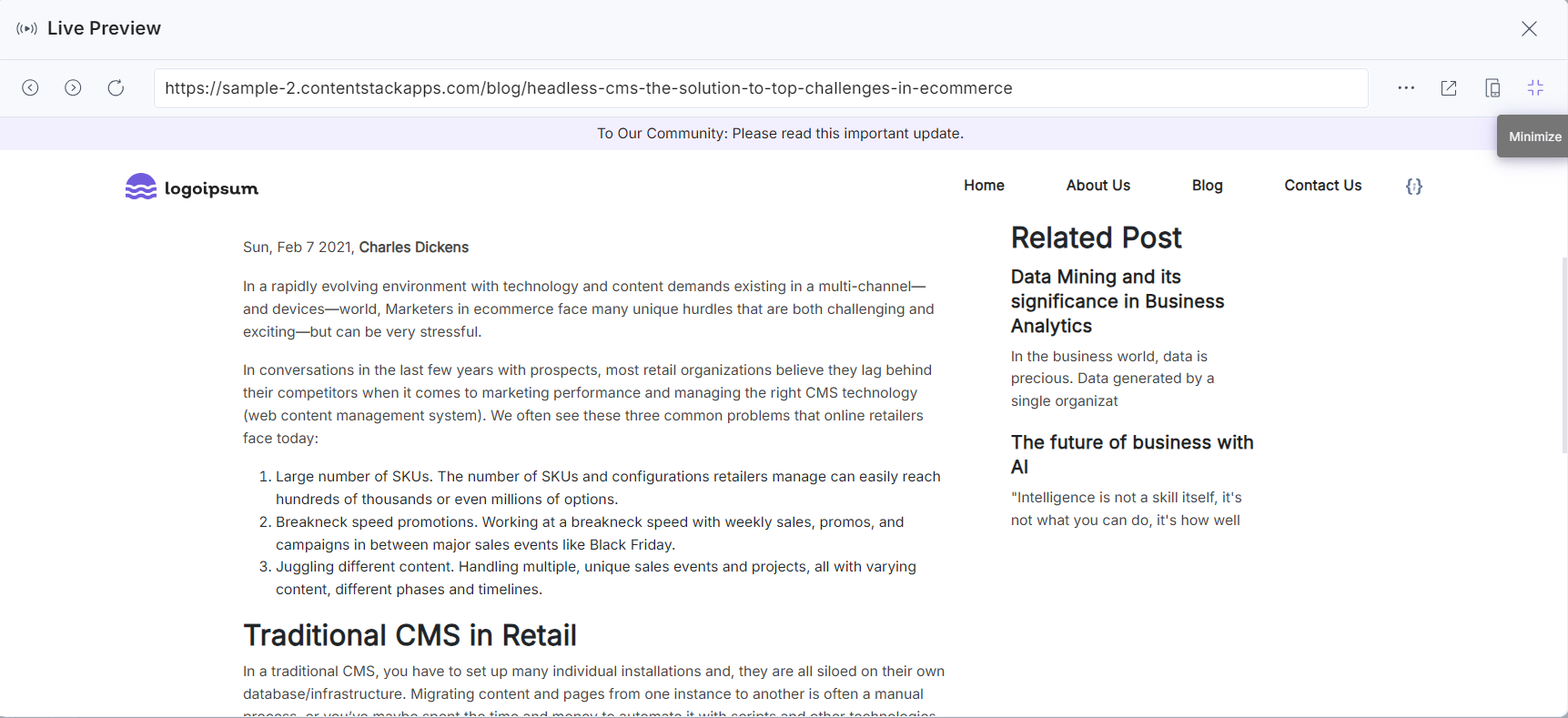Open the About Us nav item
This screenshot has height=718, width=1568.
pos(1098,186)
